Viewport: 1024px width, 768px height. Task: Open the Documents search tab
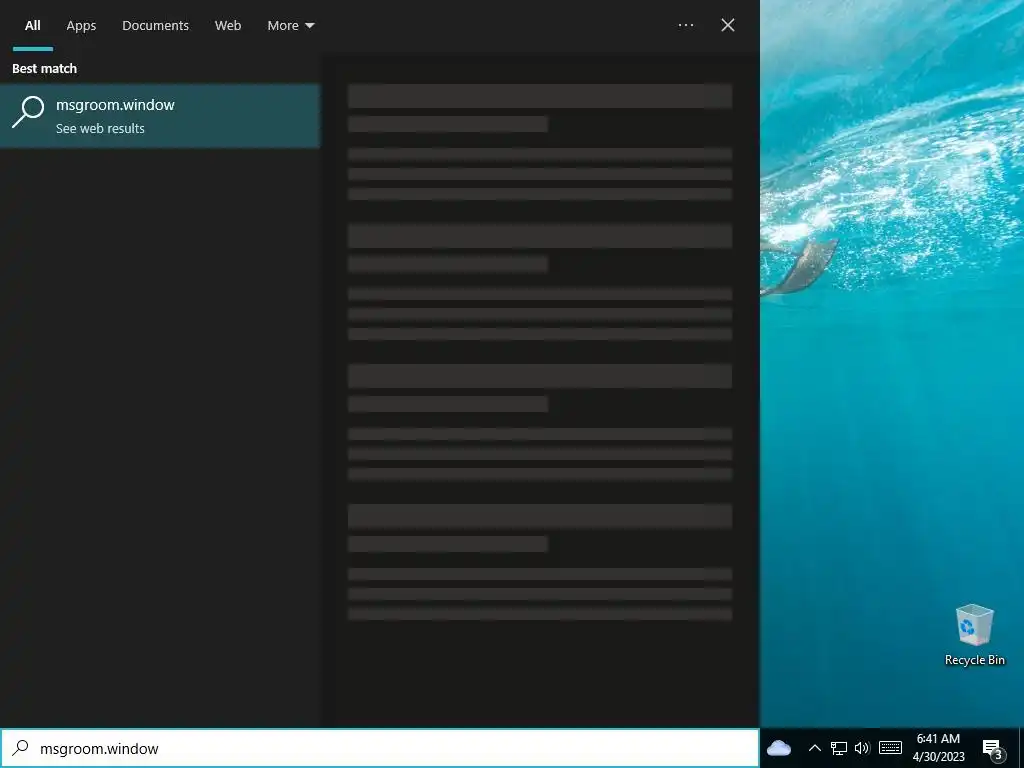tap(155, 25)
